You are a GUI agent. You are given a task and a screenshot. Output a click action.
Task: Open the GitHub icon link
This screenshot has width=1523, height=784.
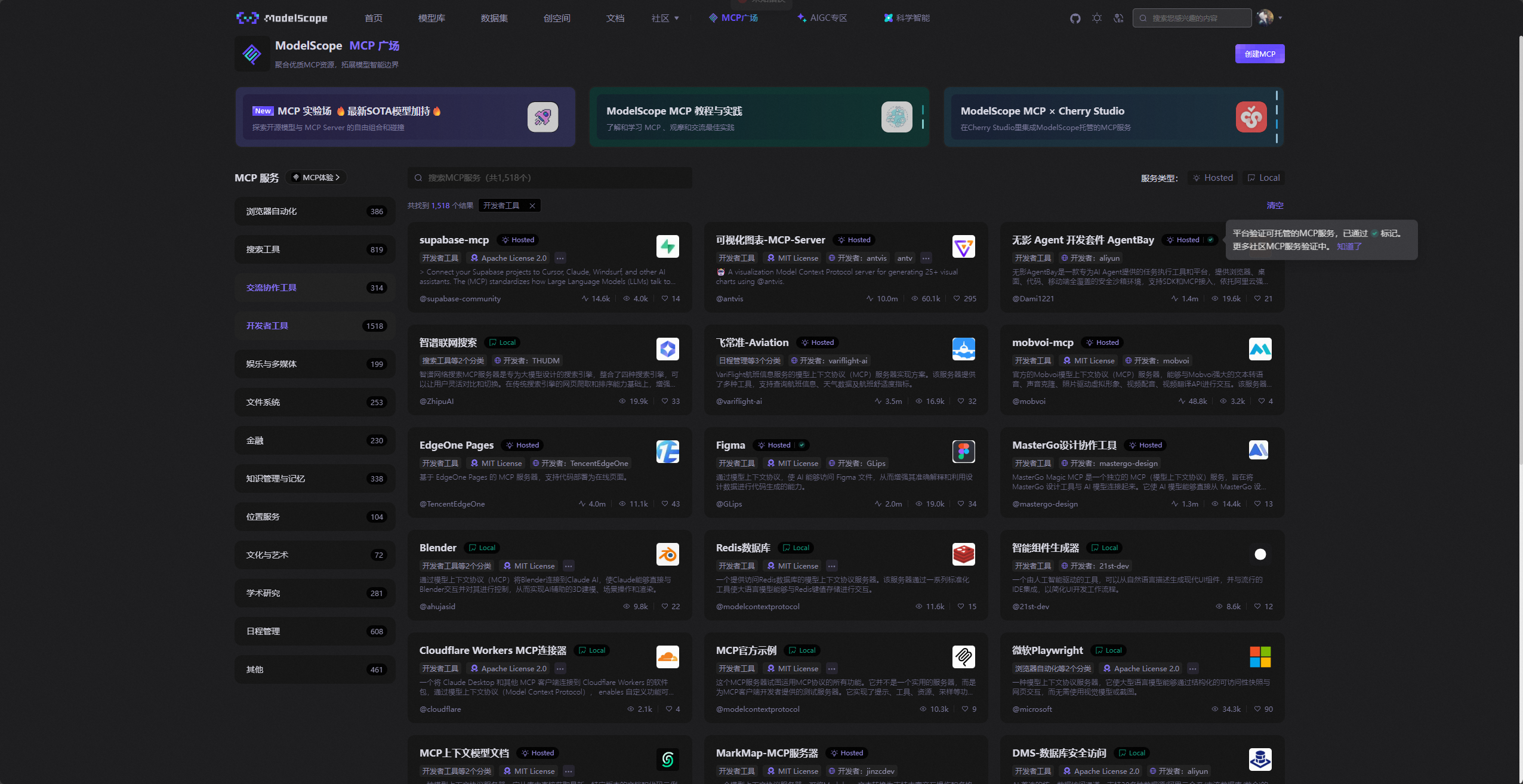pyautogui.click(x=1075, y=18)
